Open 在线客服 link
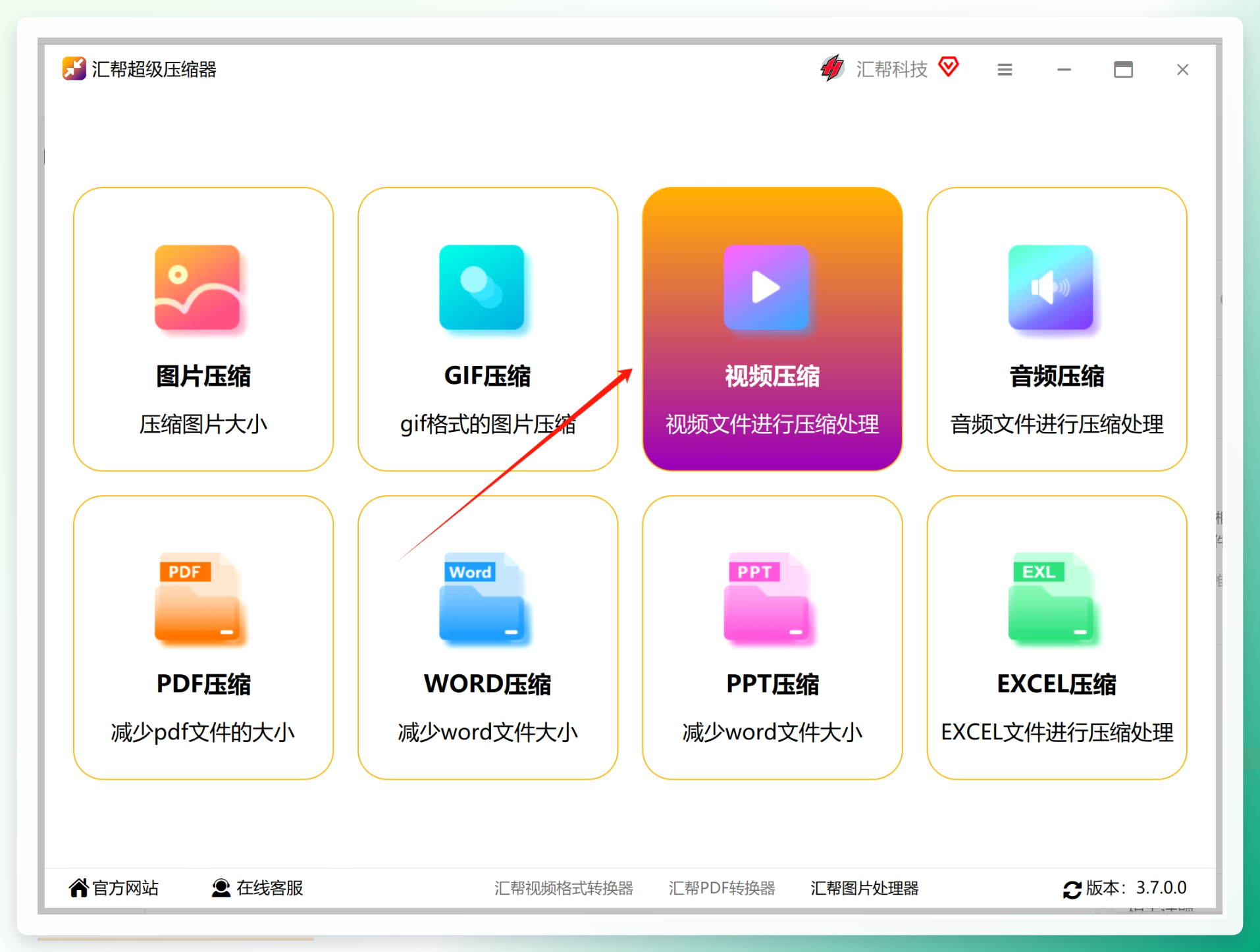 tap(270, 887)
